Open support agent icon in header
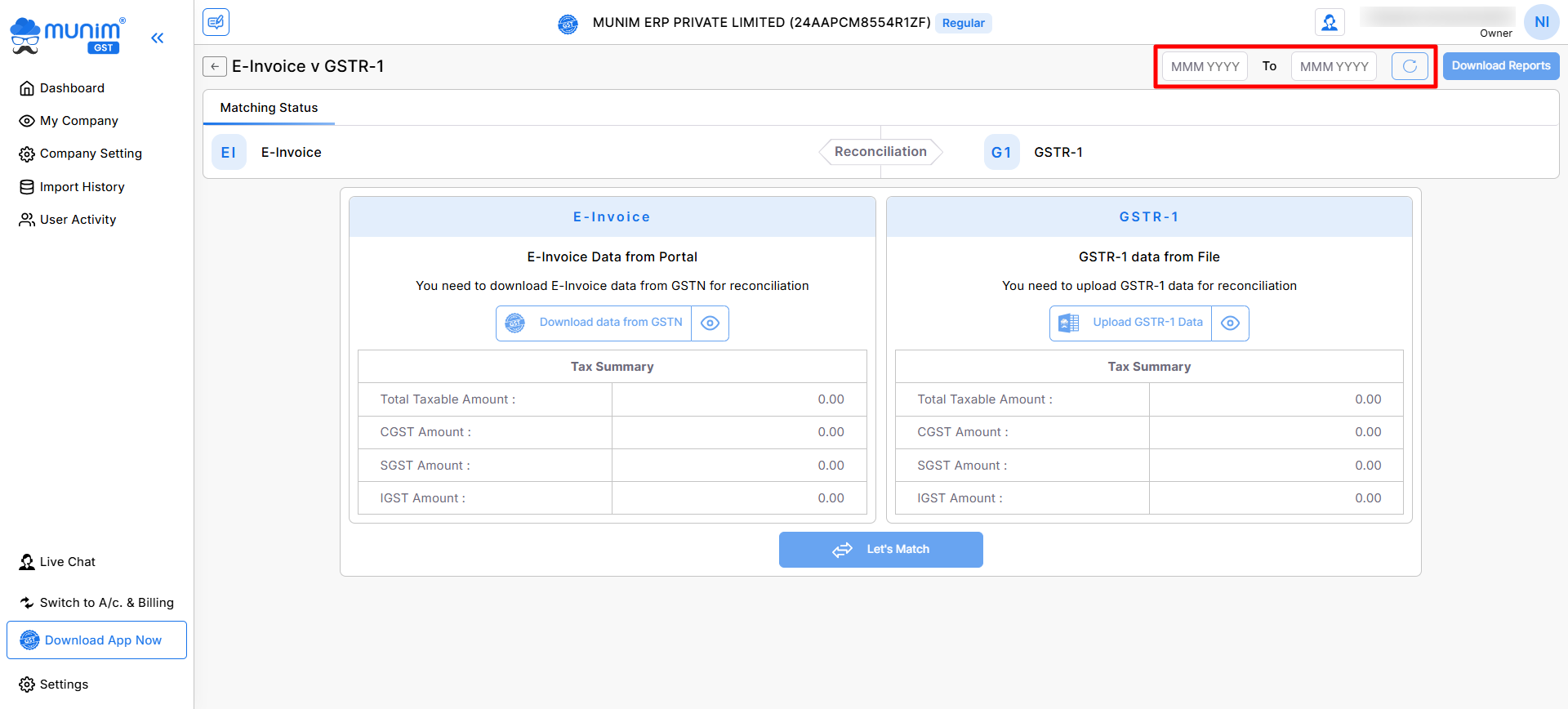Screen dimensions: 1568x709 [1330, 22]
